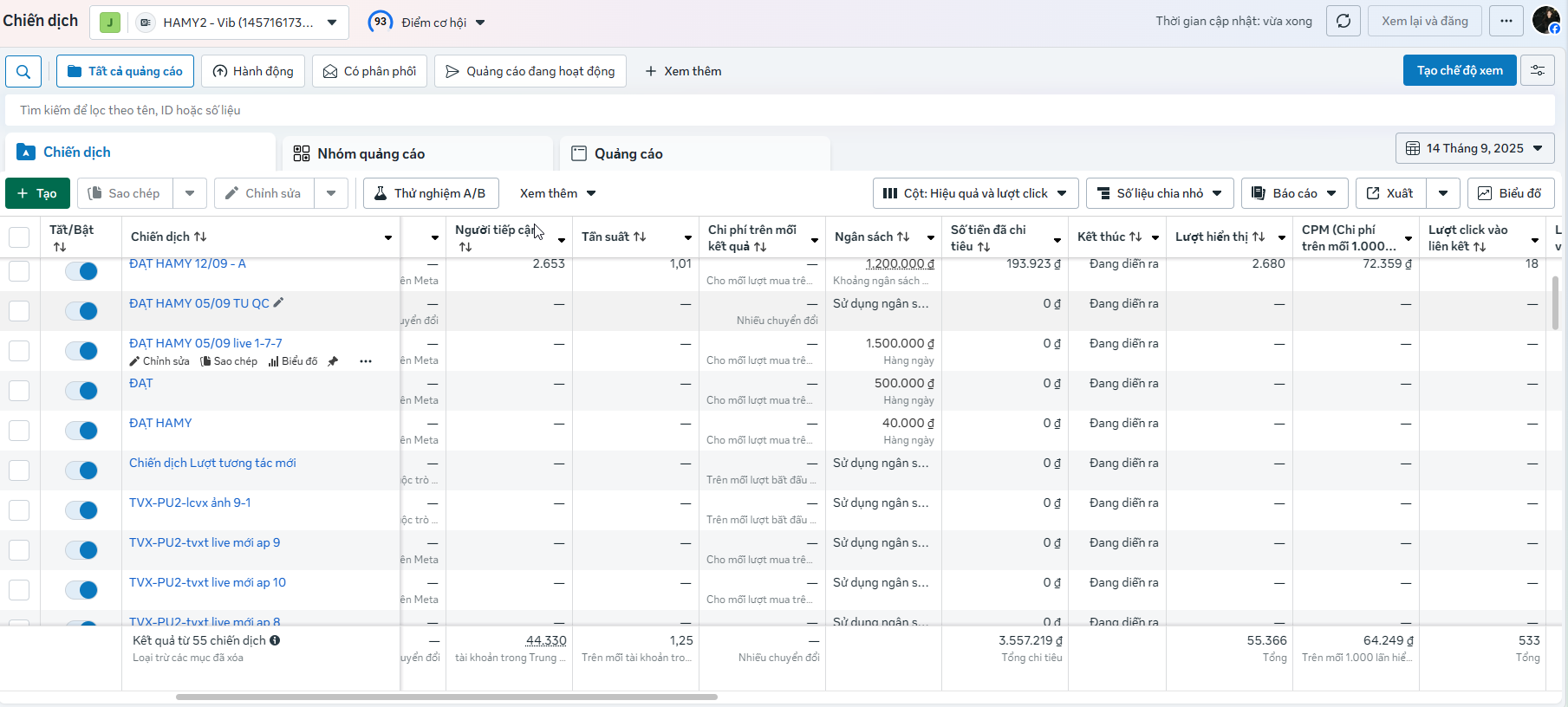Click inline Biểu đồ under ĐẠT HAMY 05/09 live
1568x707 pixels.
point(293,361)
